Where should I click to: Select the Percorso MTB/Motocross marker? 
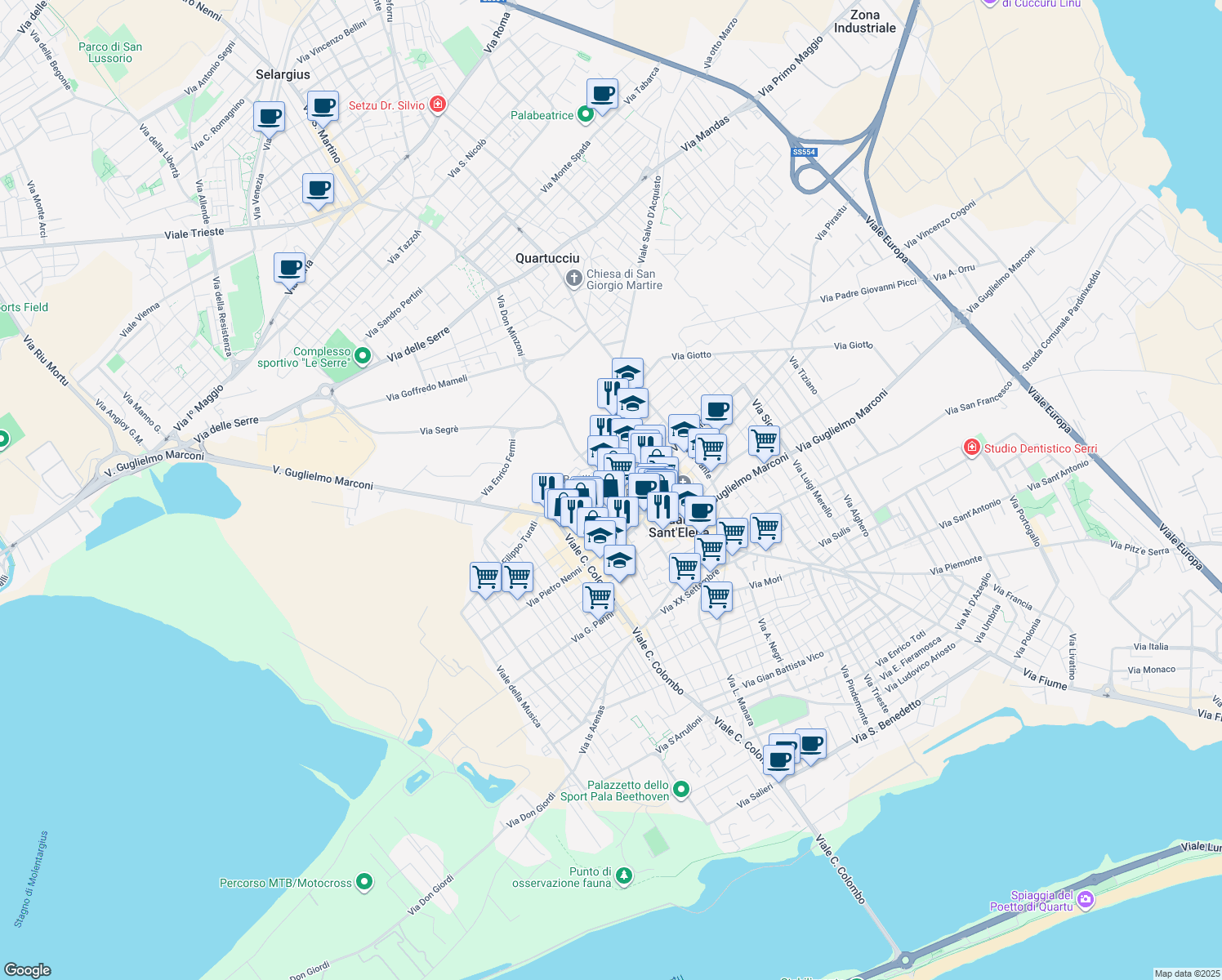pyautogui.click(x=363, y=882)
